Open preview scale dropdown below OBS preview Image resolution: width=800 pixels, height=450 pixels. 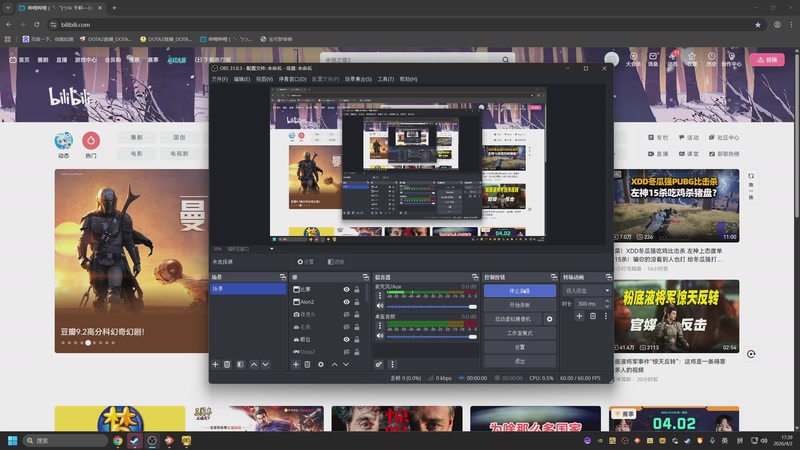tap(271, 249)
